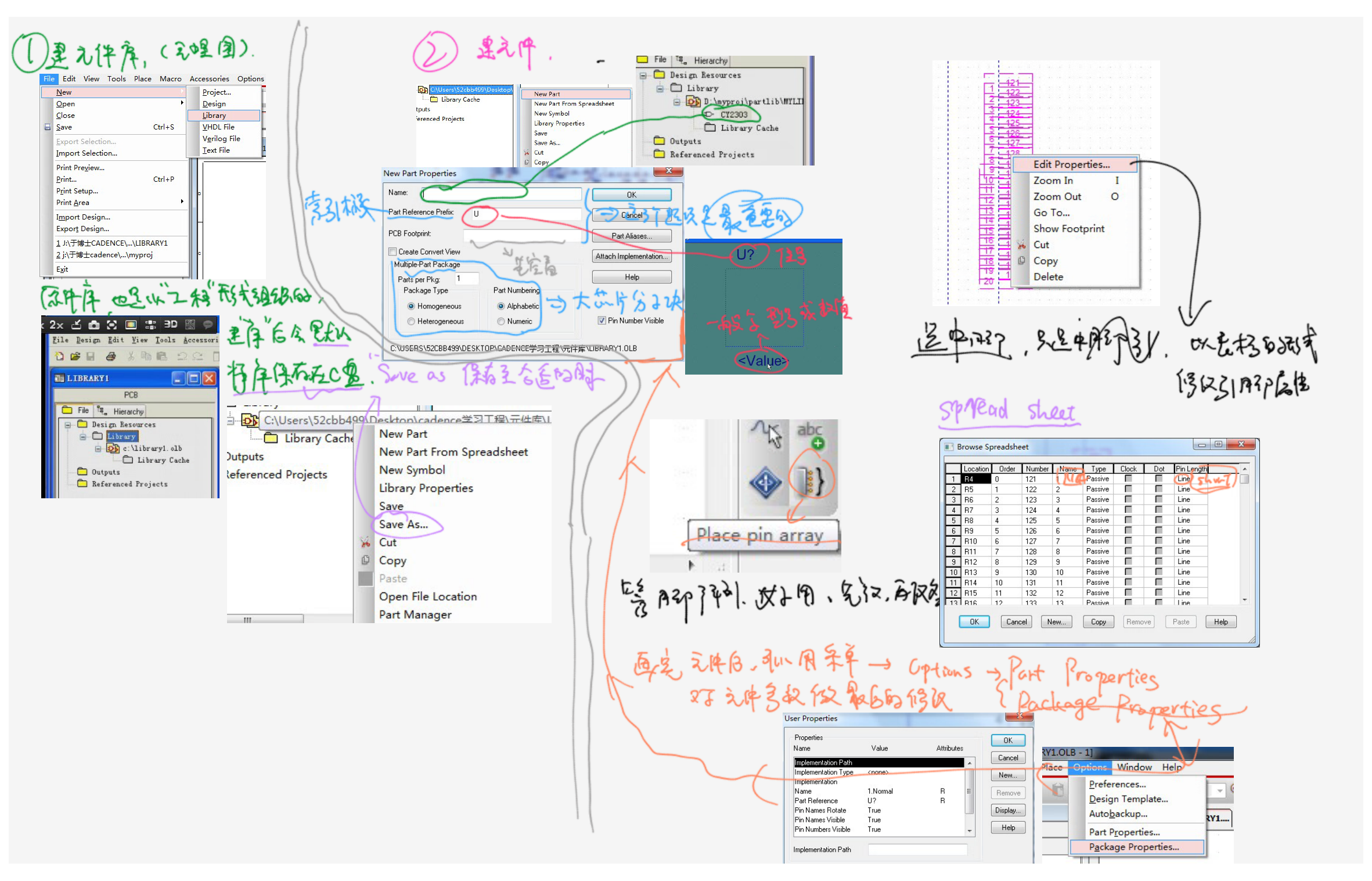The width and height of the screenshot is (1372, 881).
Task: Click the color screen icon in dark bar
Action: [131, 325]
